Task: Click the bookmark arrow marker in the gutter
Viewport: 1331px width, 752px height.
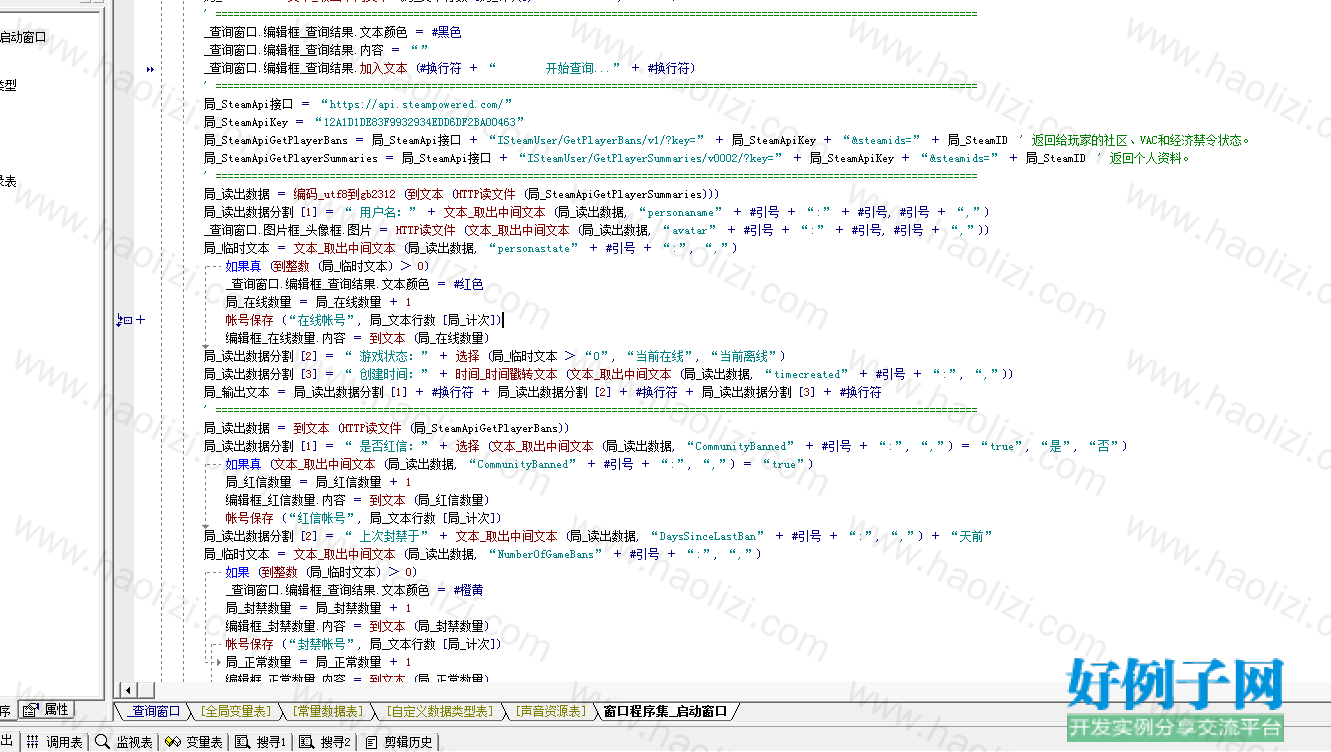Action: click(151, 69)
